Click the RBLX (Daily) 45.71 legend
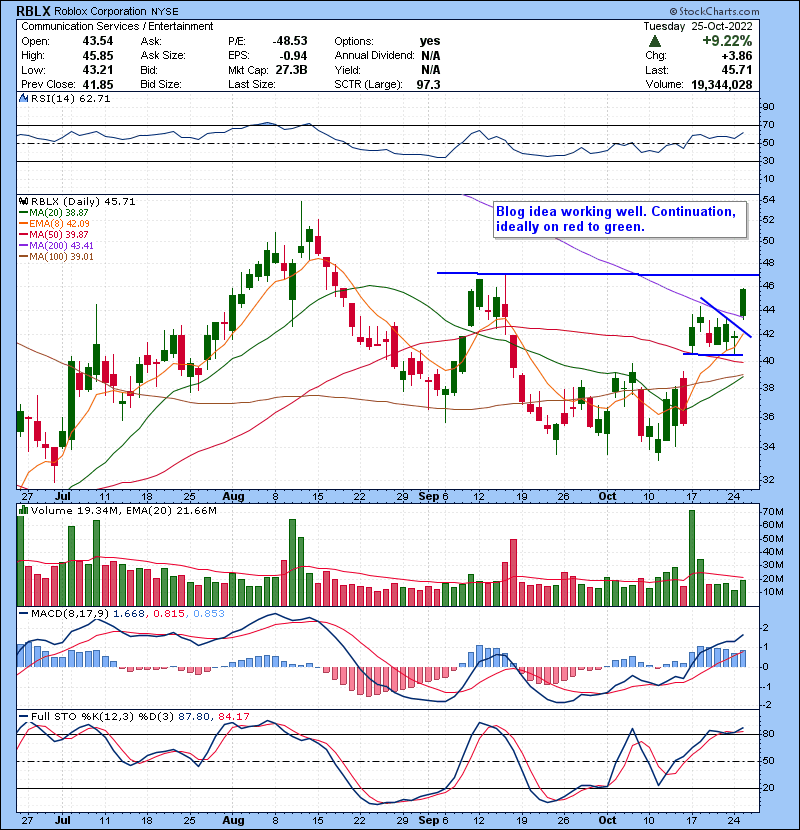Image resolution: width=800 pixels, height=830 pixels. click(x=83, y=202)
